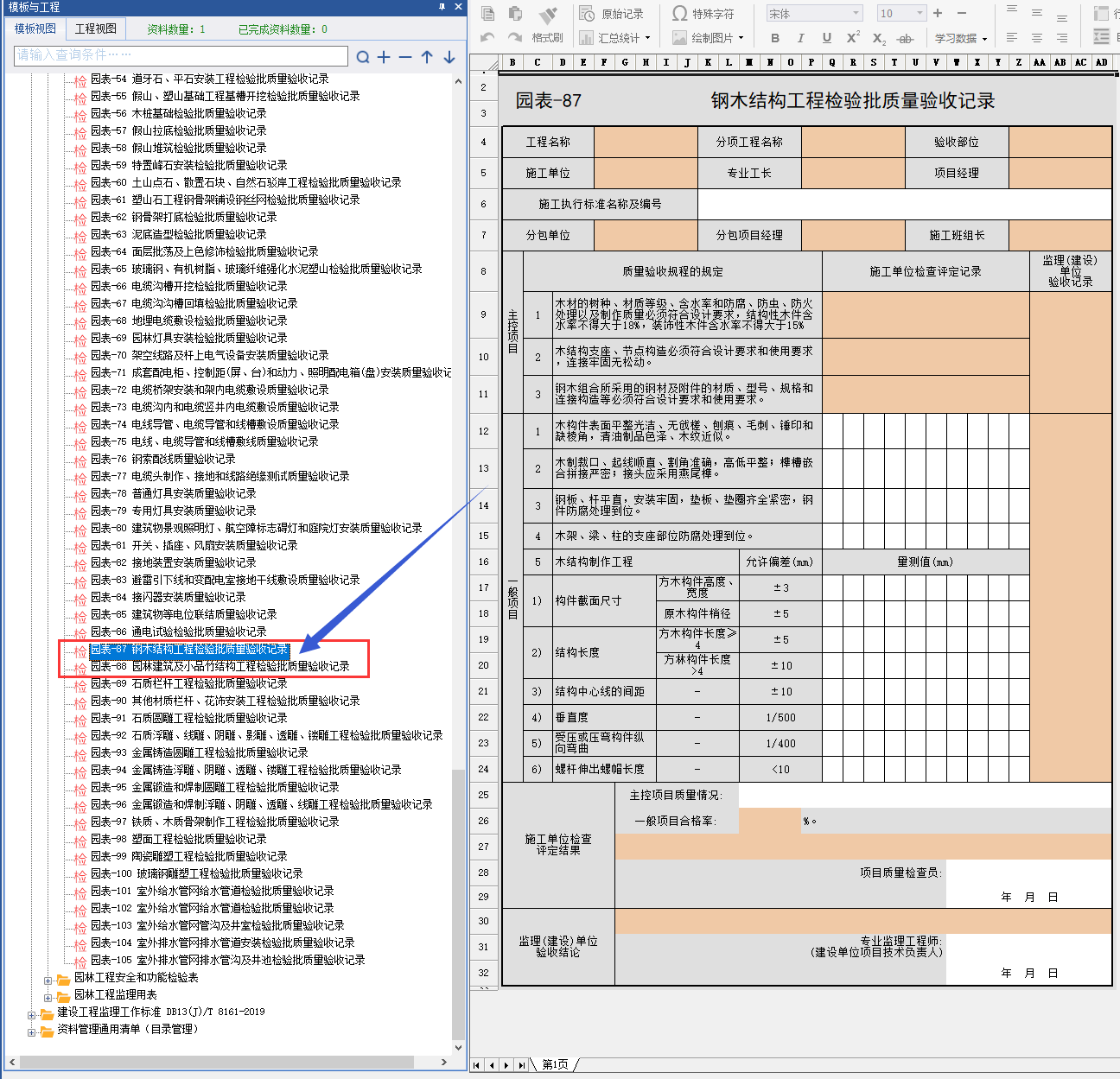The width and height of the screenshot is (1120, 1079).
Task: Undo the last action
Action: (x=487, y=38)
